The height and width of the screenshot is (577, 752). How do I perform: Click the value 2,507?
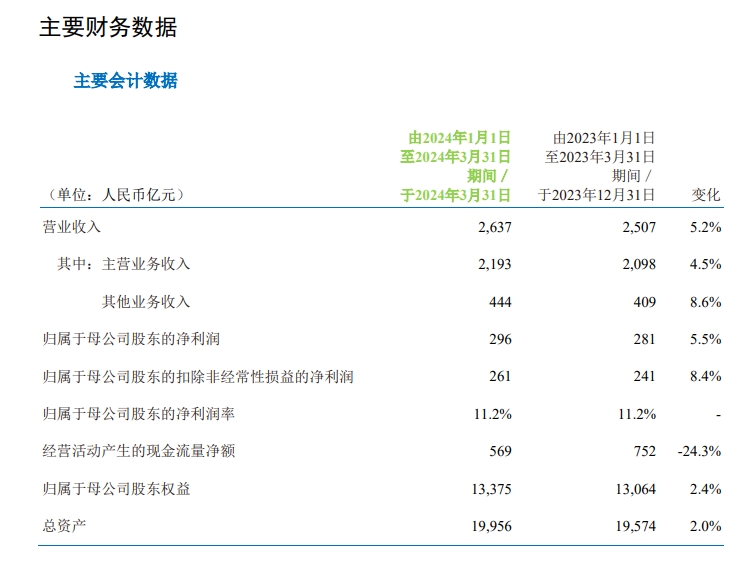[x=639, y=227]
